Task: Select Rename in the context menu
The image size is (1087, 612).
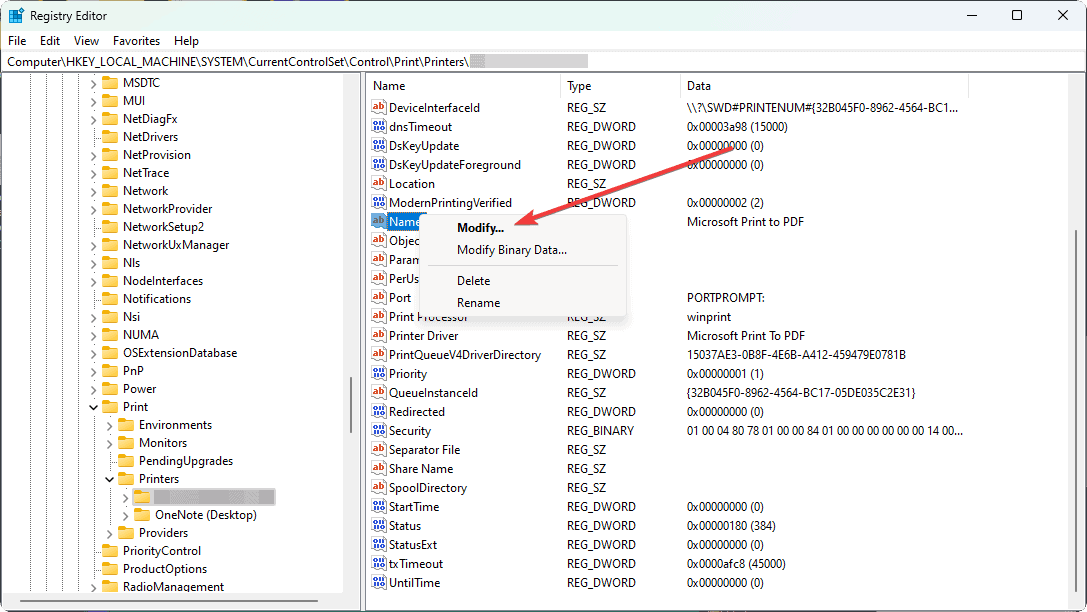Action: coord(478,302)
